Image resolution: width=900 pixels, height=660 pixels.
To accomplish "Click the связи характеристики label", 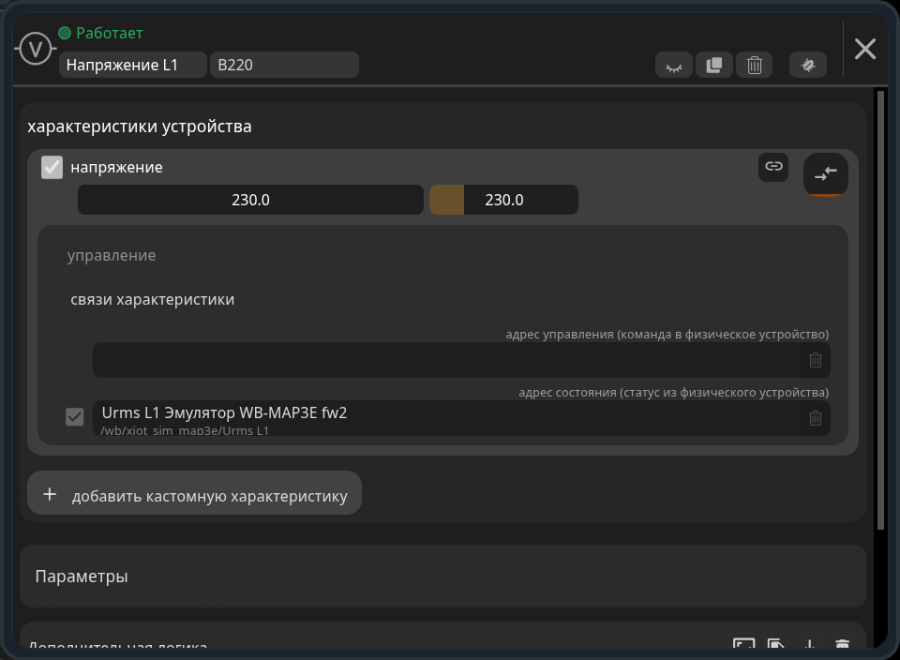I will [x=152, y=300].
